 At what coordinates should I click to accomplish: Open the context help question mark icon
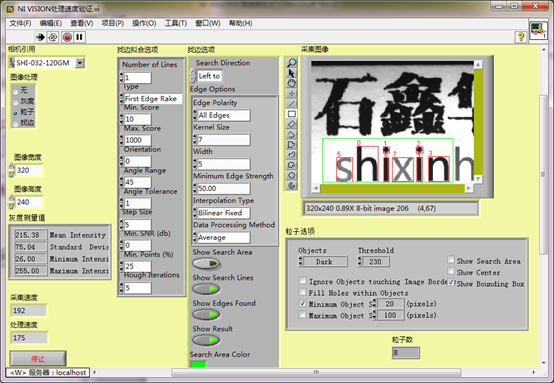tap(520, 36)
